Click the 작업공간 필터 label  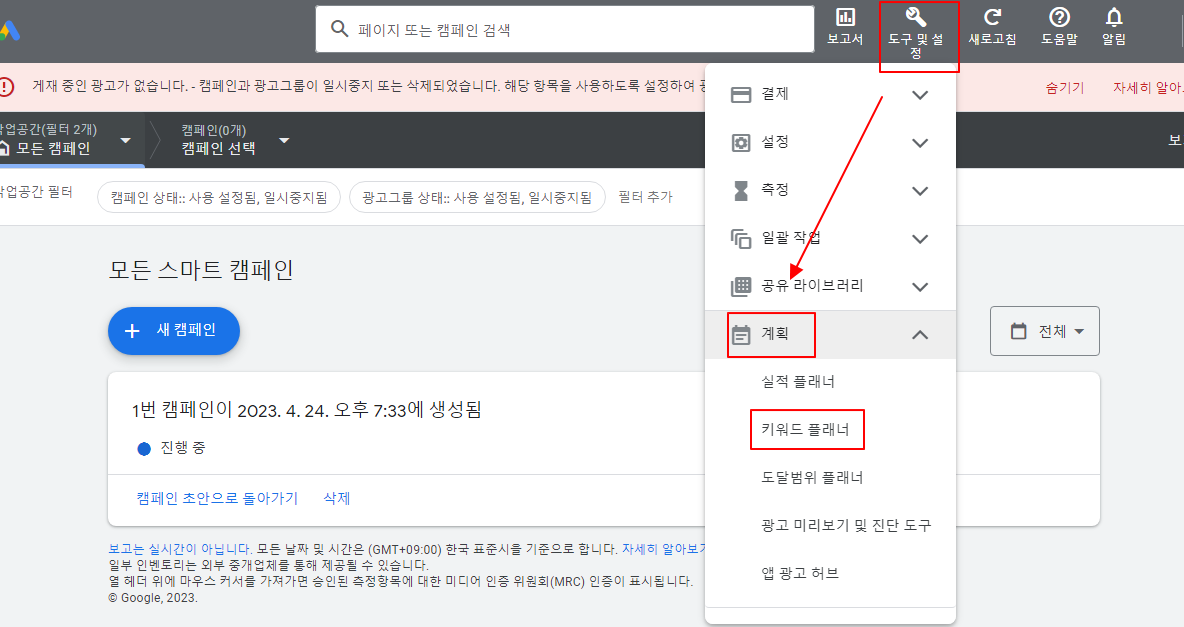36,192
